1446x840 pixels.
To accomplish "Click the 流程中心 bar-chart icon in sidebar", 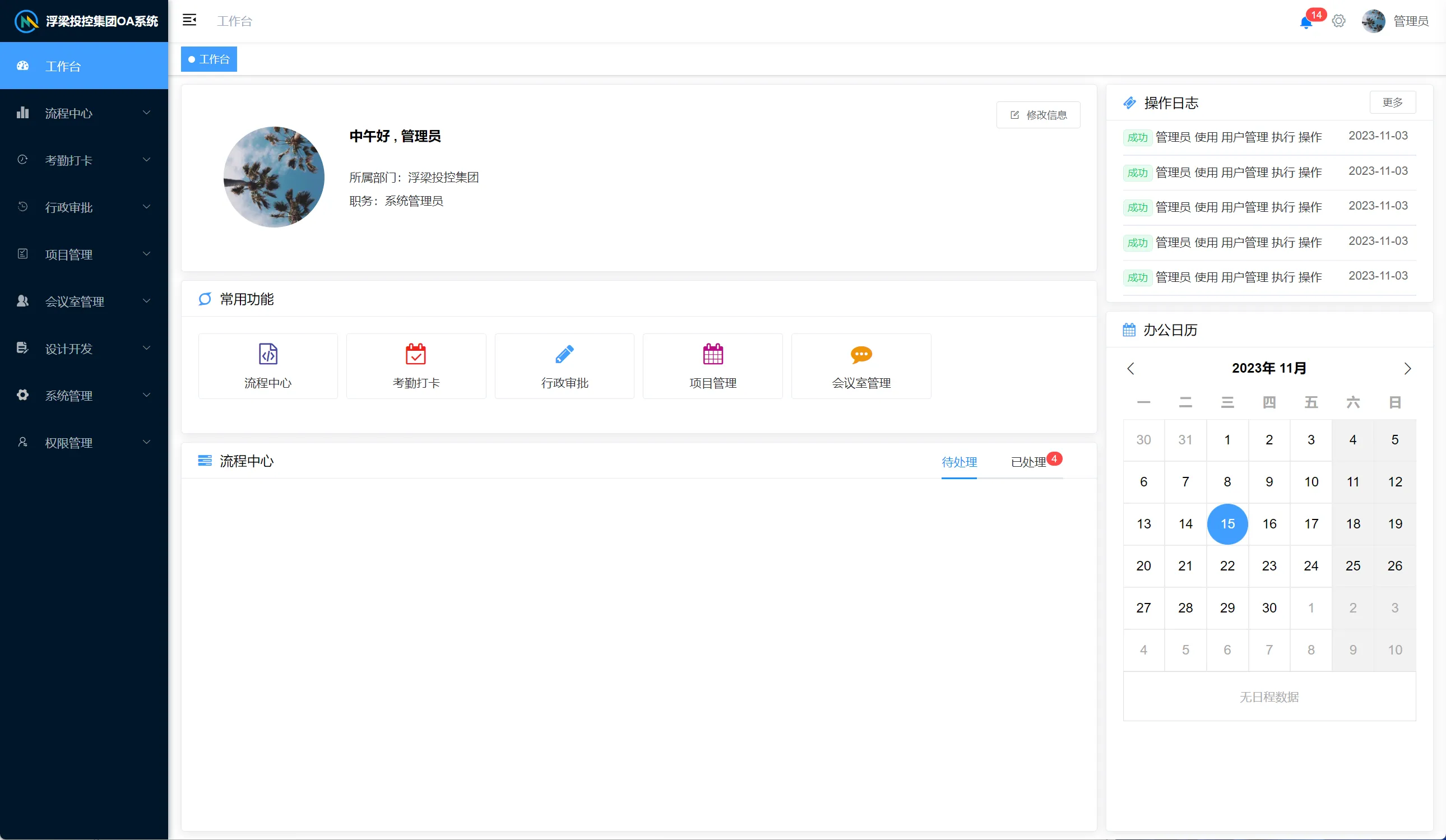I will tap(23, 113).
